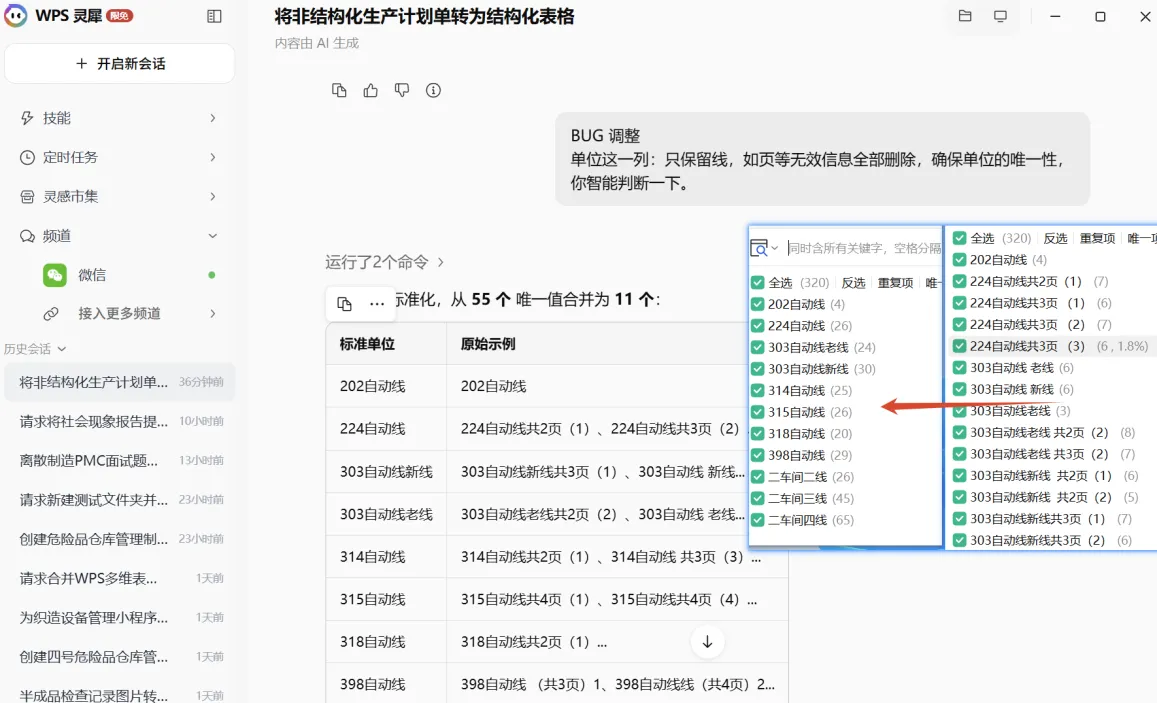This screenshot has width=1157, height=703.
Task: Copy the table with its floating copy icon
Action: (x=344, y=303)
